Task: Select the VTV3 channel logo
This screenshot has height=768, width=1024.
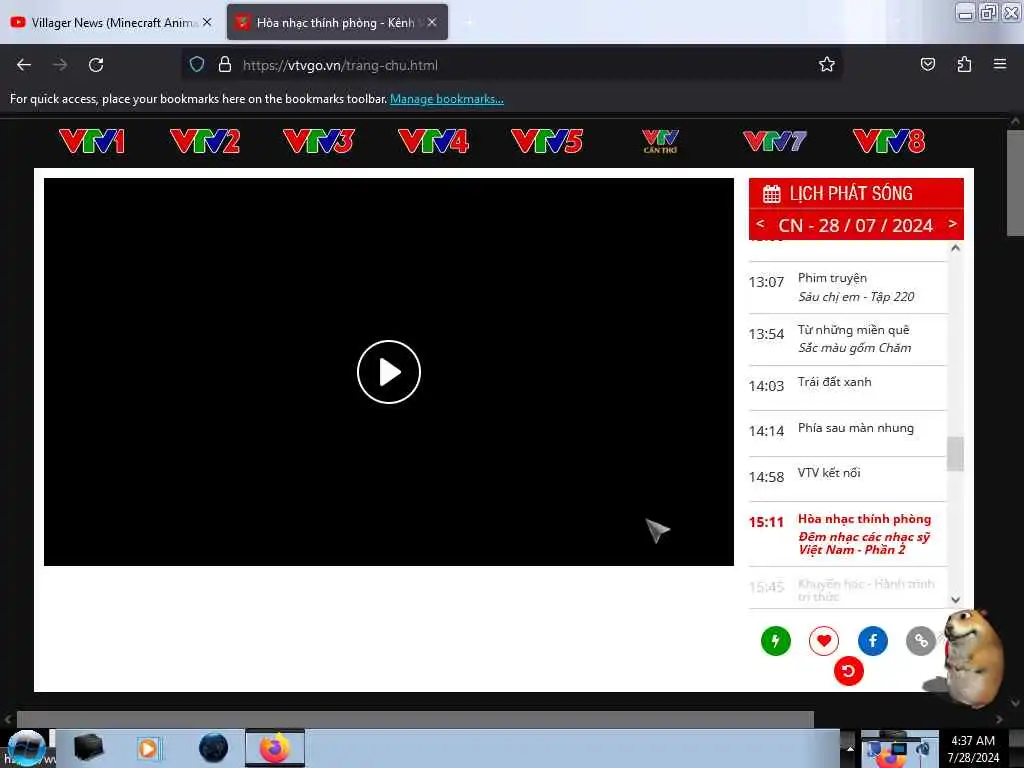Action: click(x=319, y=141)
